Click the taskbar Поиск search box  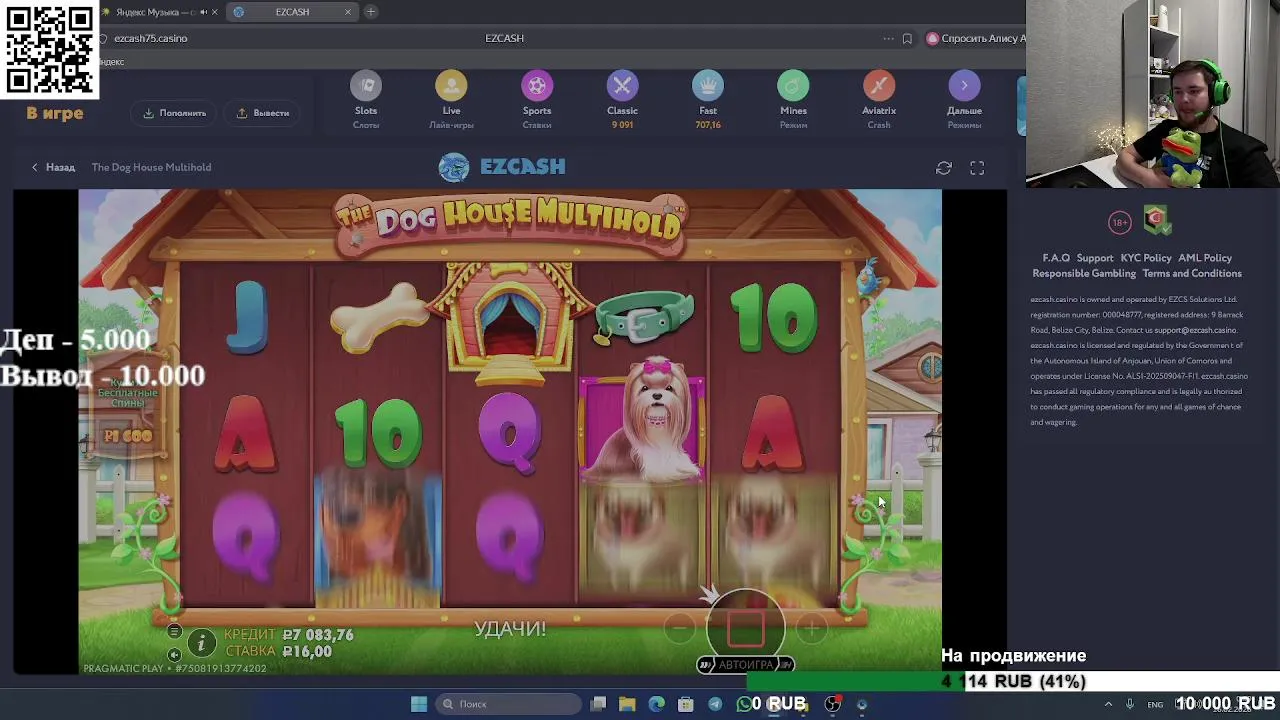pos(508,704)
